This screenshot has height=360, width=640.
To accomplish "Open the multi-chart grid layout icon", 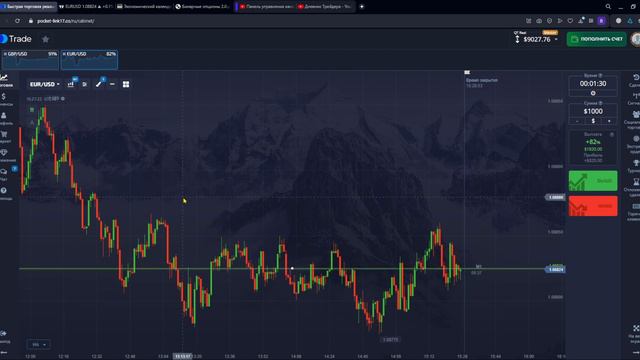I will (126, 84).
